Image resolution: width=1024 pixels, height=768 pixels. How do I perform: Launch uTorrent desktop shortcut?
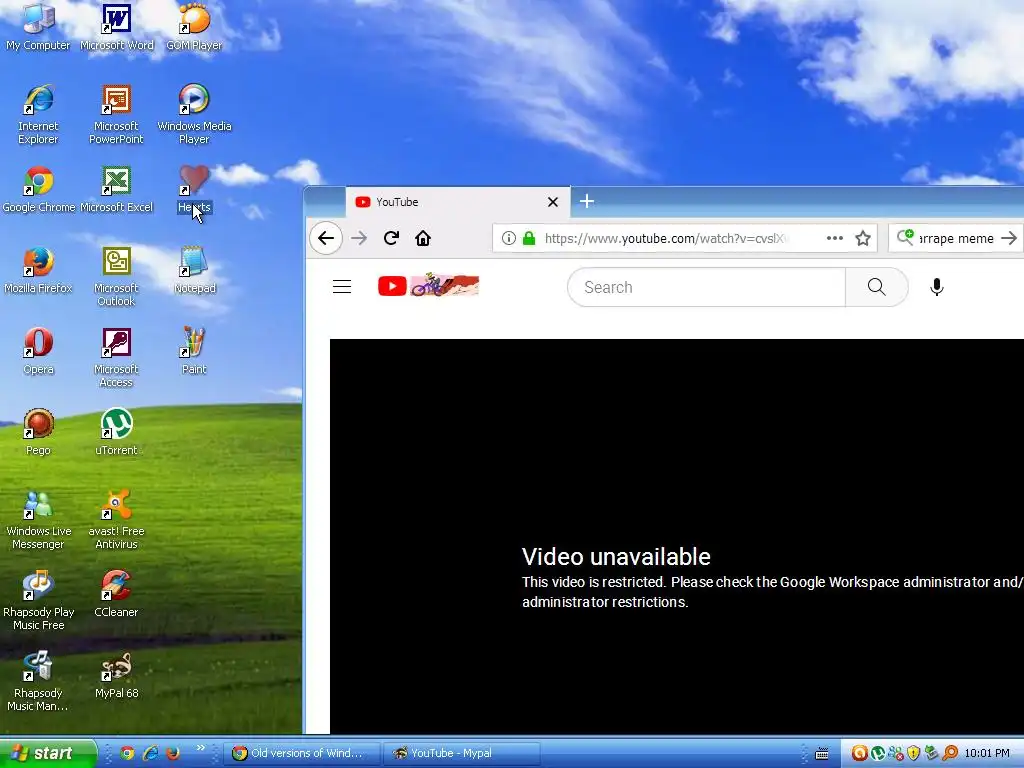click(116, 432)
